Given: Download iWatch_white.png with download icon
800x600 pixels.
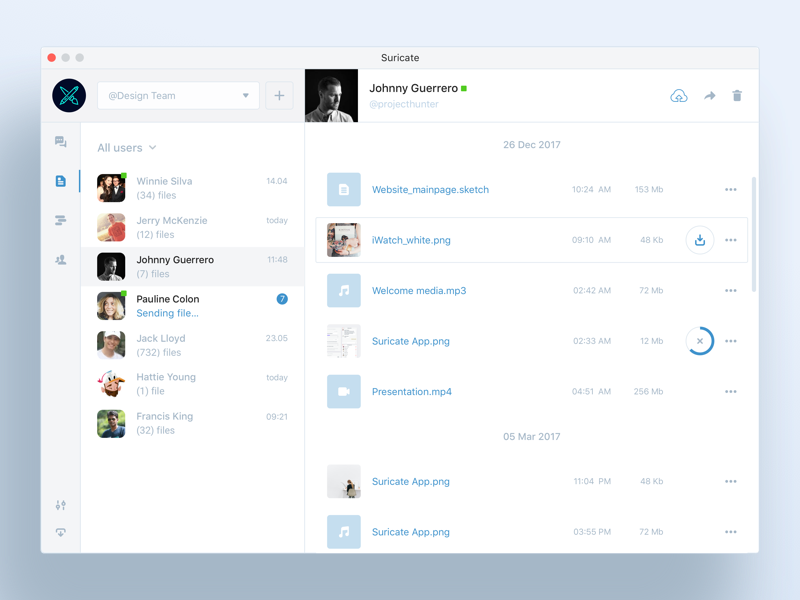Looking at the screenshot, I should 700,240.
